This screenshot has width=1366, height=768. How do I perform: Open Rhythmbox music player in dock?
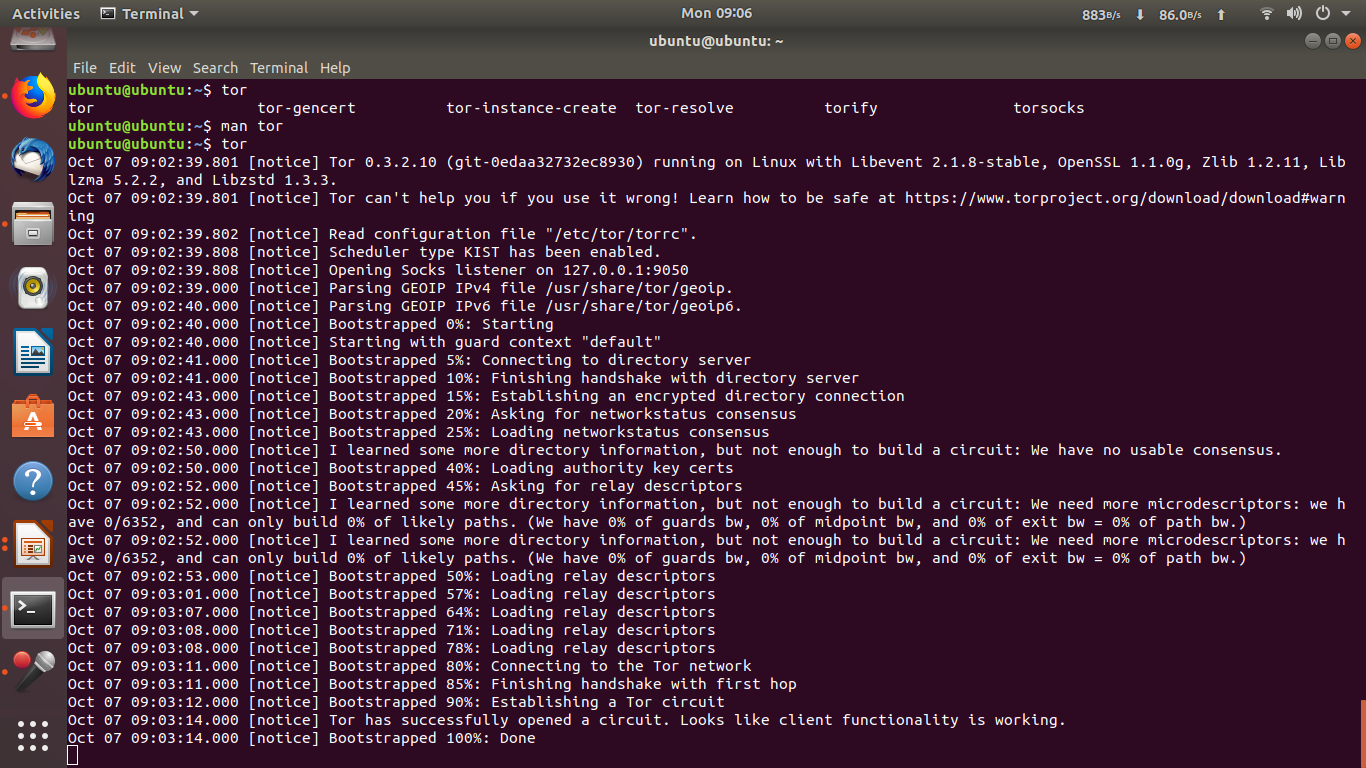pos(33,288)
